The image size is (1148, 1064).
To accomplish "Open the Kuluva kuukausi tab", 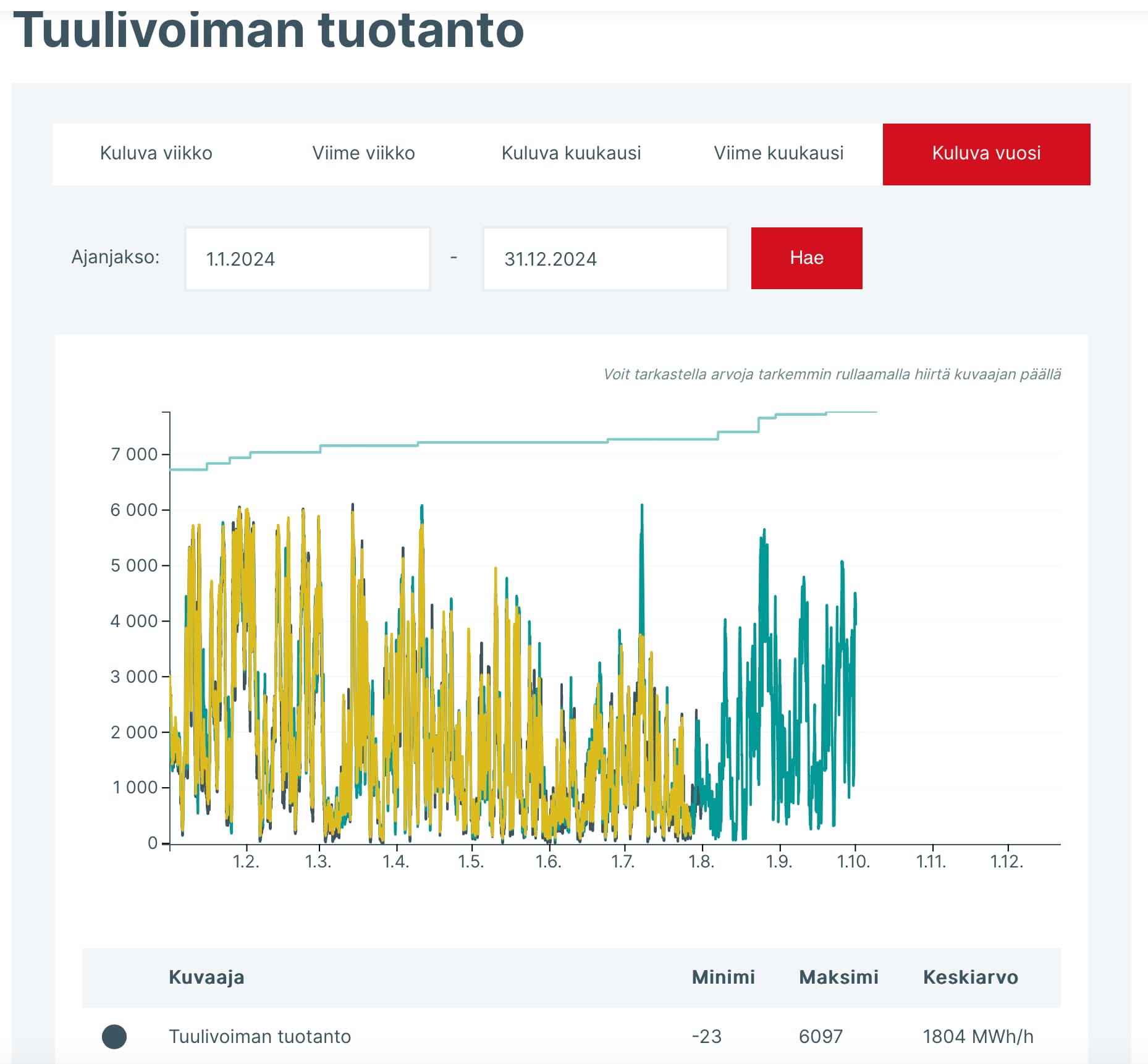I will pyautogui.click(x=571, y=154).
